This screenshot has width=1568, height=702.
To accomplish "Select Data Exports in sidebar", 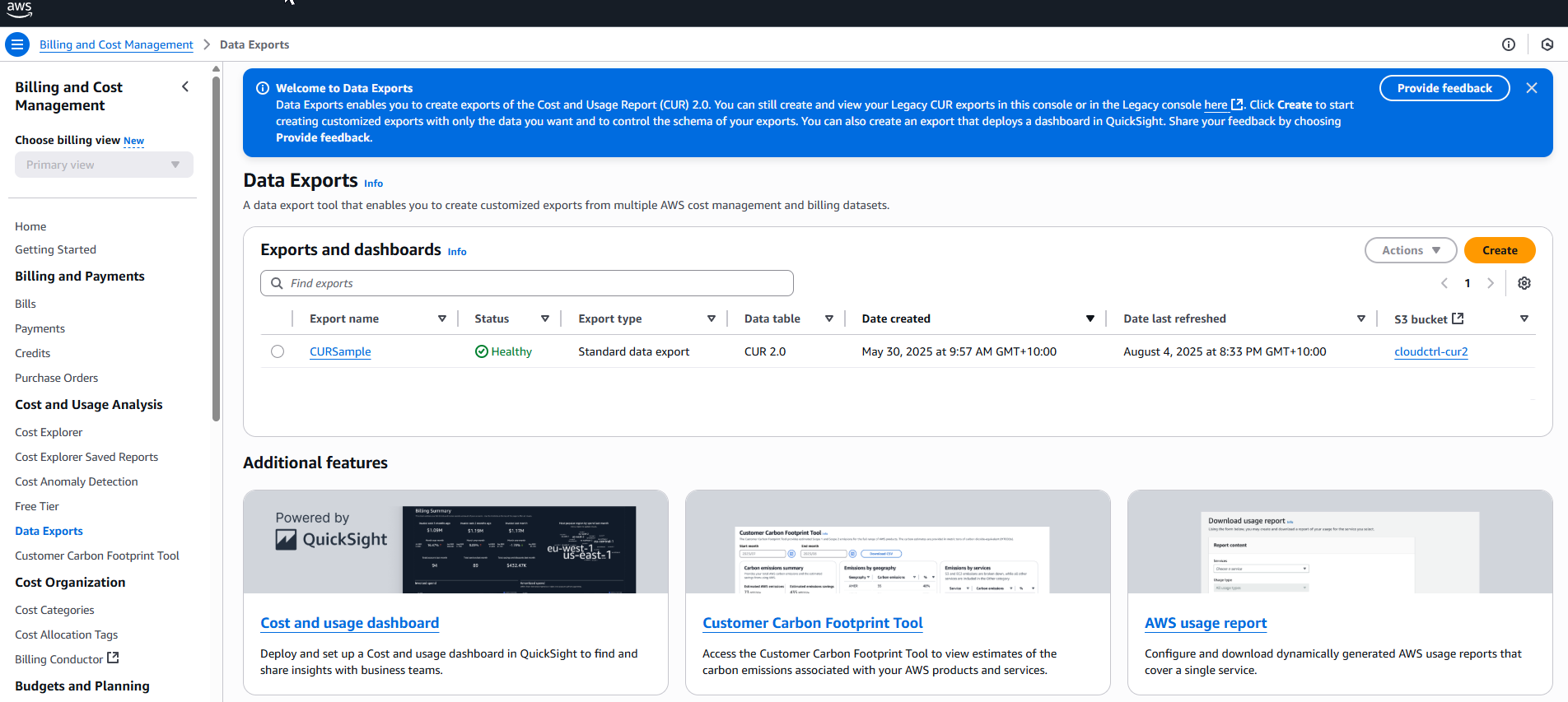I will click(x=49, y=531).
